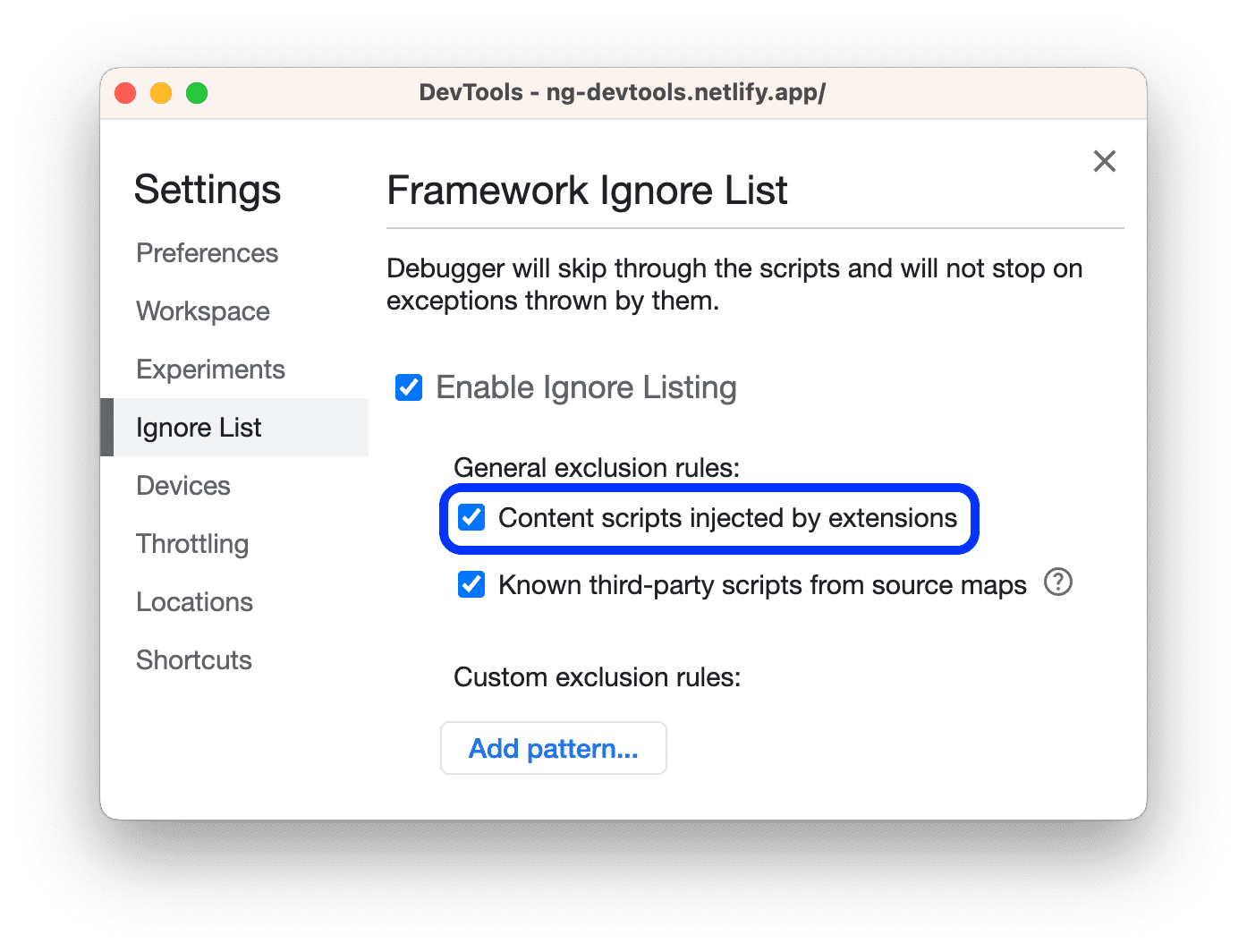Switch to the Workspace settings section

pyautogui.click(x=202, y=311)
